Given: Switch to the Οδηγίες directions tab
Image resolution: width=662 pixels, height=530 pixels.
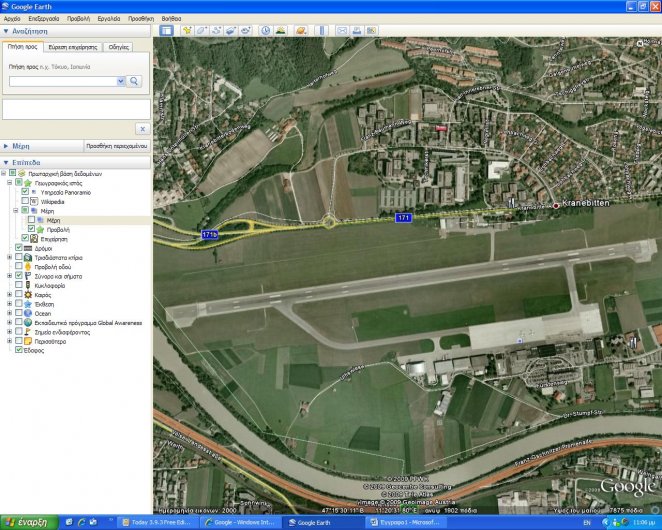Looking at the screenshot, I should (x=118, y=47).
